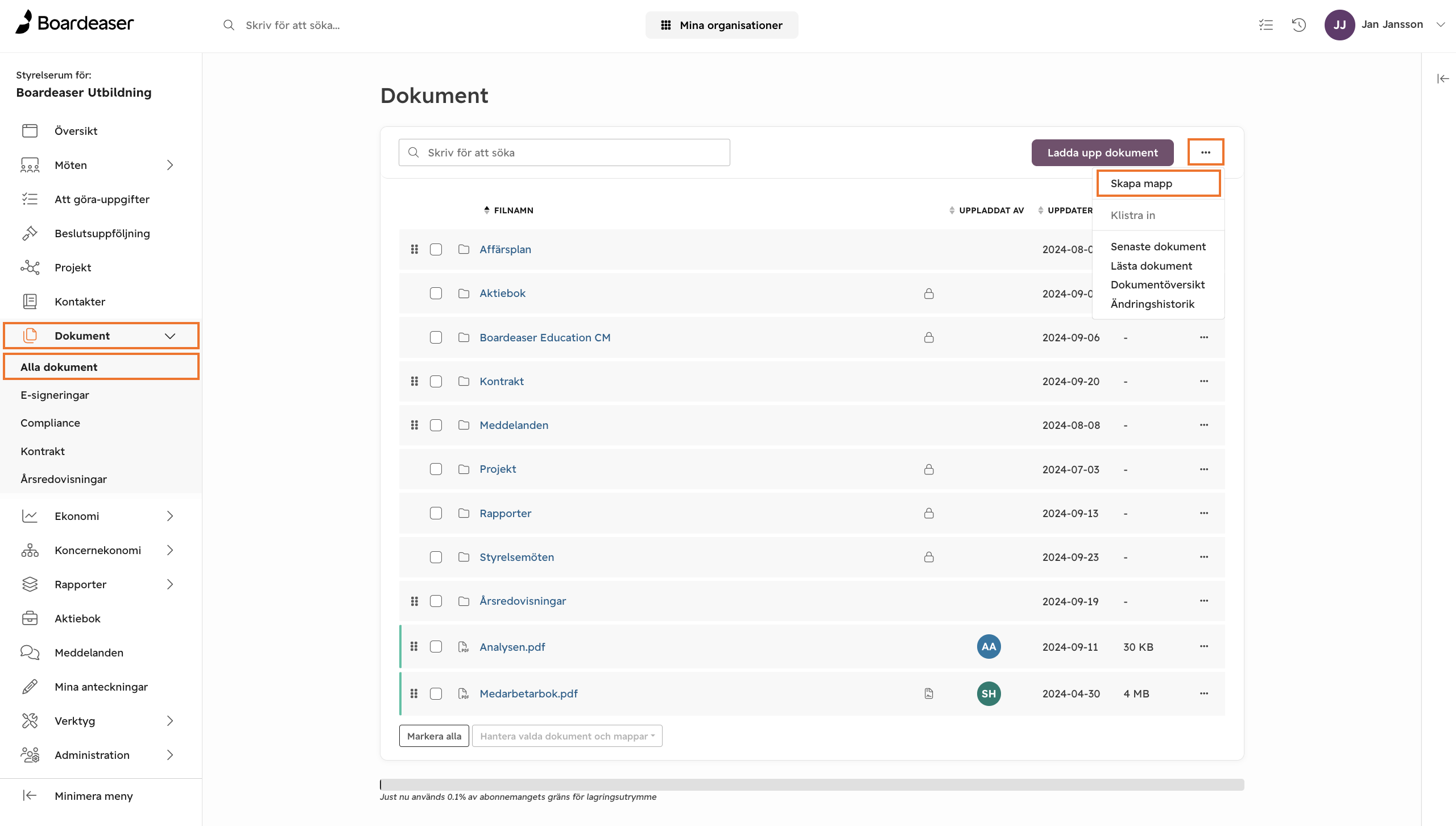Choose Skapa mapp from the menu
Screen dimensions: 1456x826
[x=1159, y=183]
